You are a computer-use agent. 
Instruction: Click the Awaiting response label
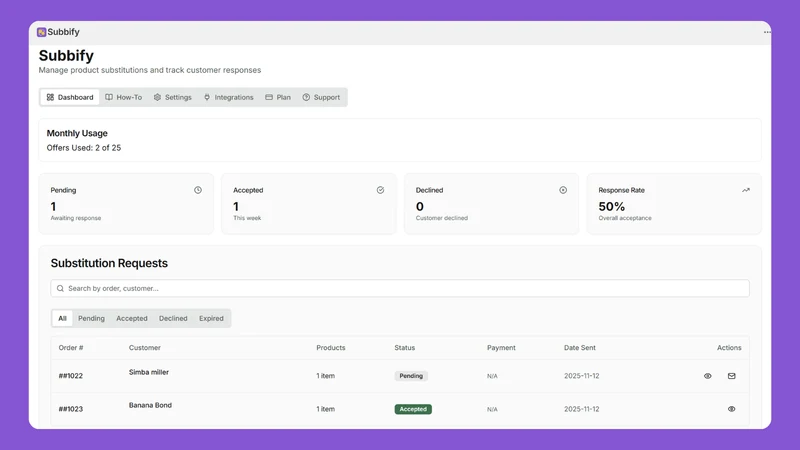click(76, 218)
